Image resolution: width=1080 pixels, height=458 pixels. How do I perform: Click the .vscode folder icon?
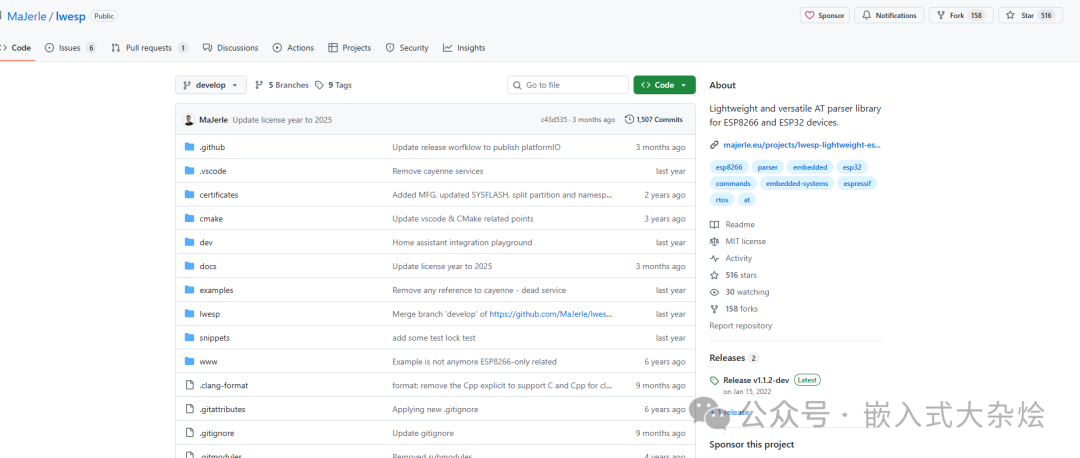coord(190,171)
